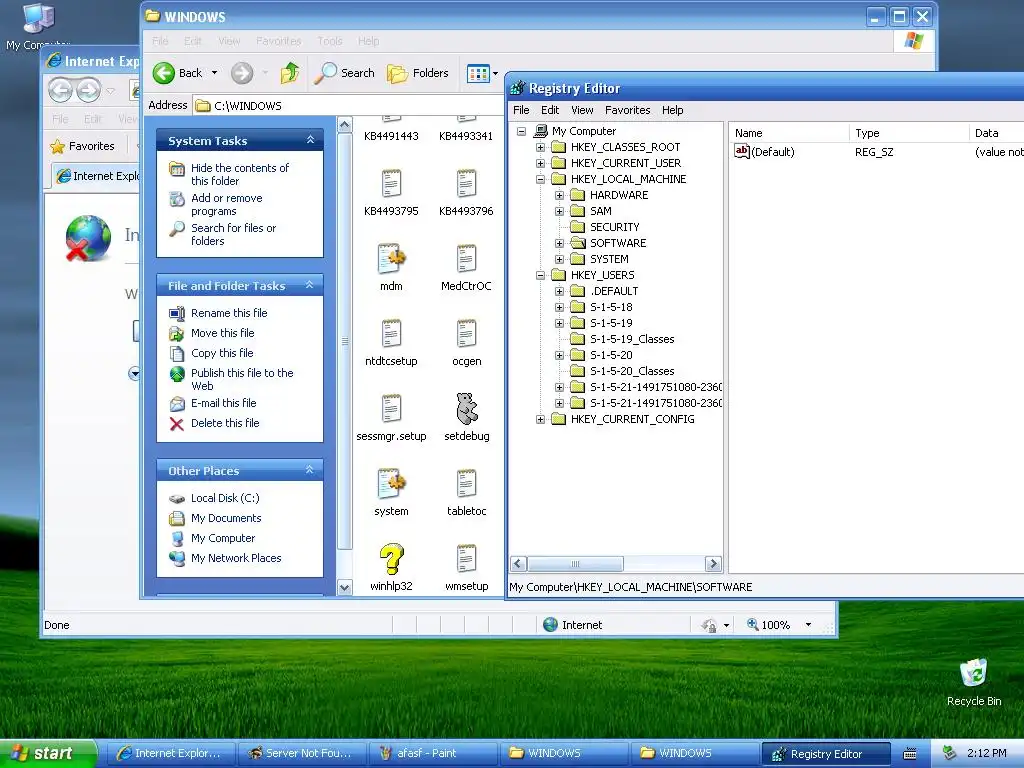Collapse the Other Places panel
This screenshot has height=768, width=1024.
coord(310,470)
